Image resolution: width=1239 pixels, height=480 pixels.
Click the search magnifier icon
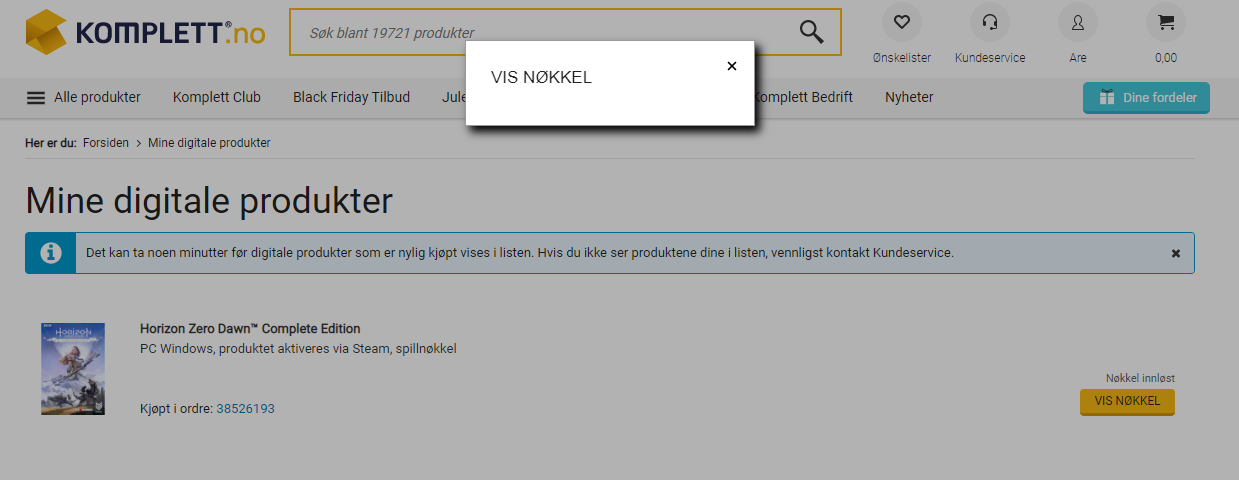pos(812,32)
